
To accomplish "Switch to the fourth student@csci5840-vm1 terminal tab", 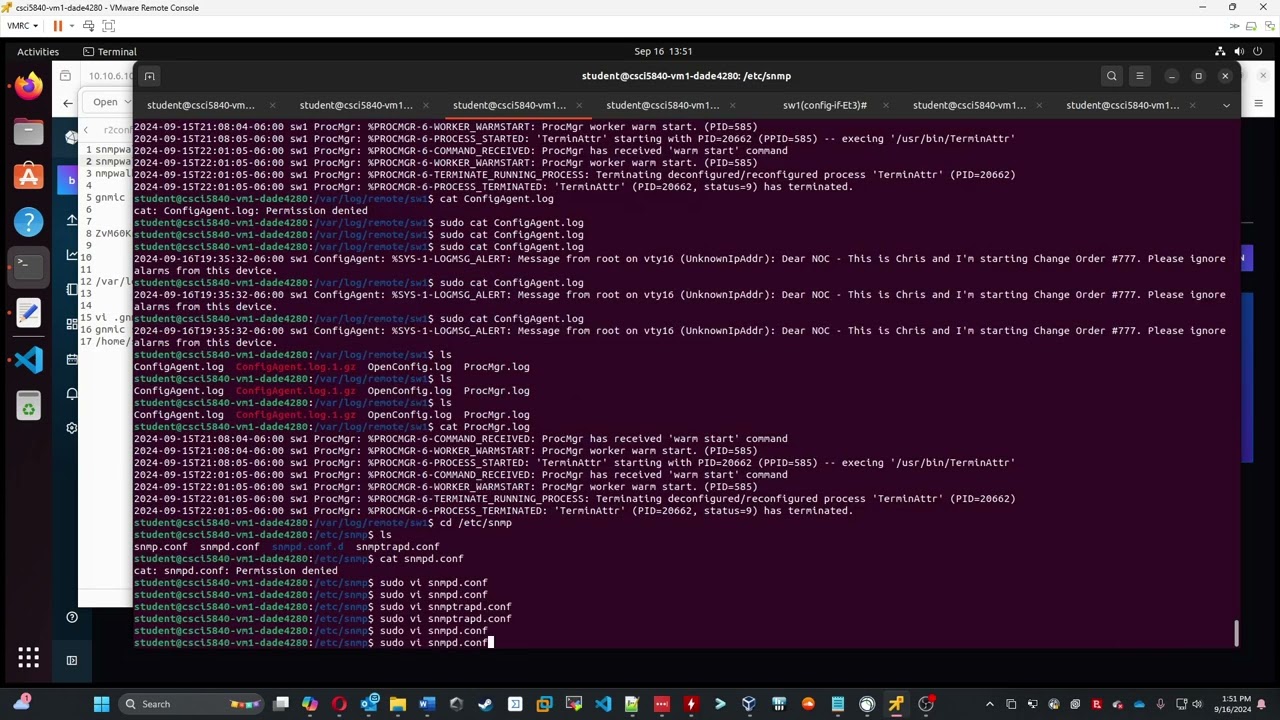I will pos(662,105).
